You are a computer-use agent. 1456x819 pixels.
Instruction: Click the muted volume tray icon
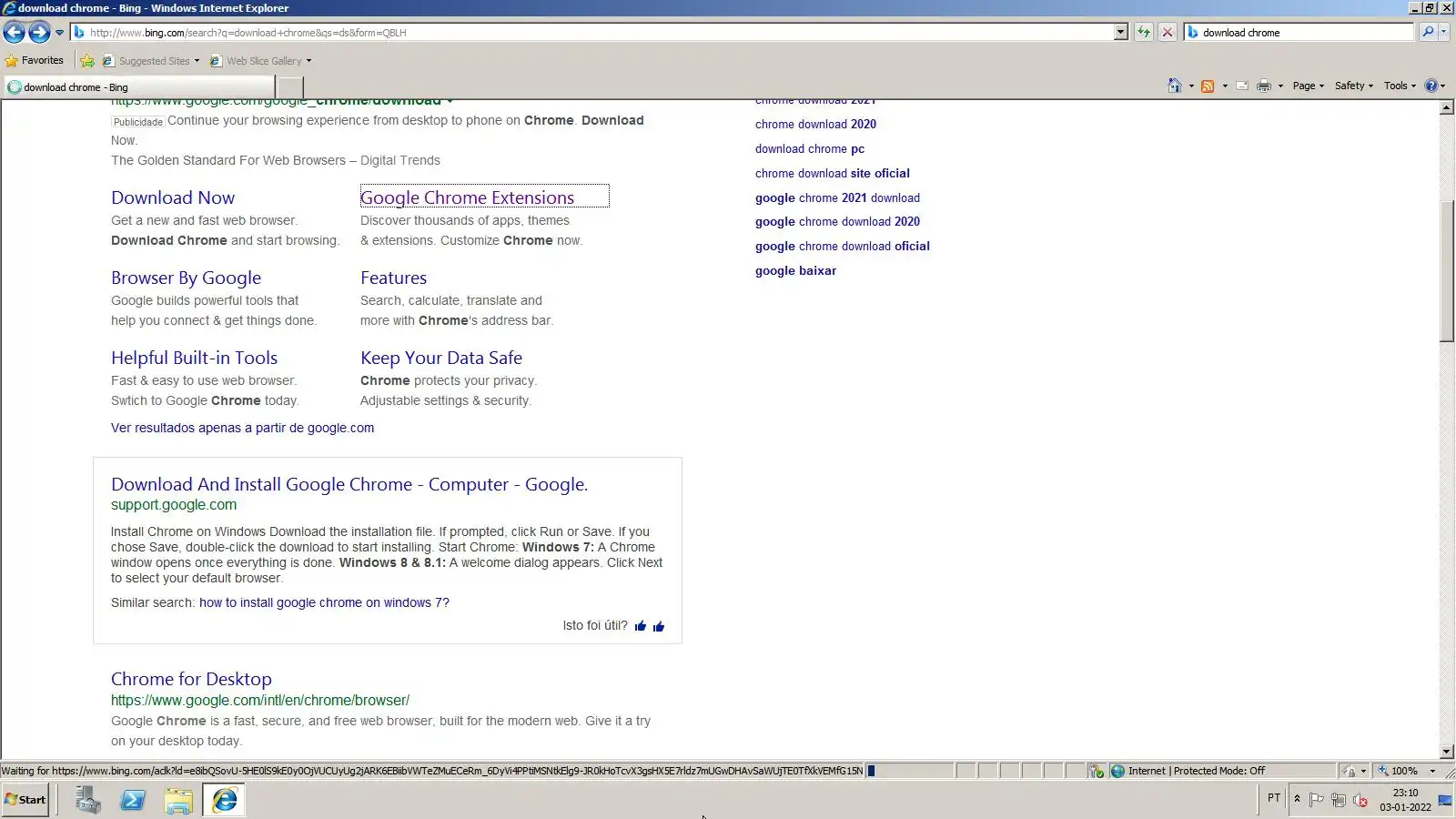point(1360,800)
